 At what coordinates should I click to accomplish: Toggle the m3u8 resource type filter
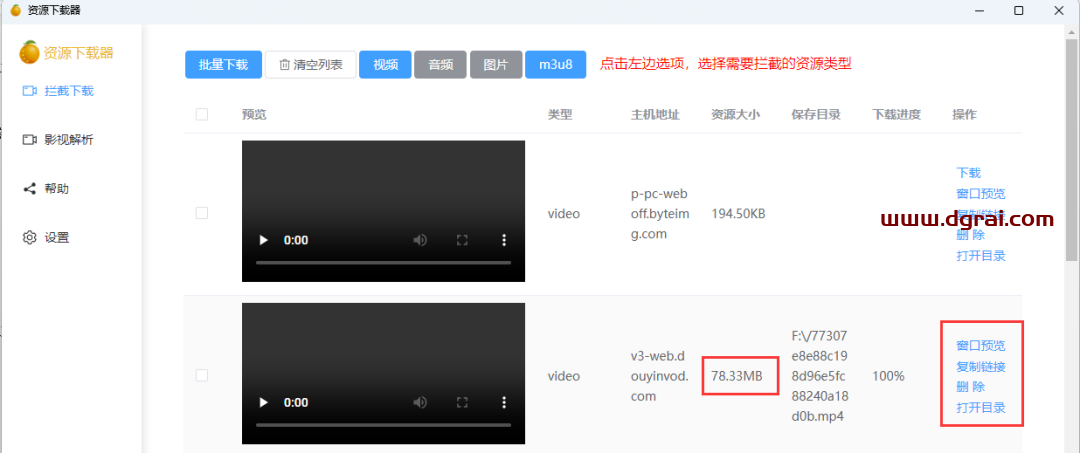point(556,64)
